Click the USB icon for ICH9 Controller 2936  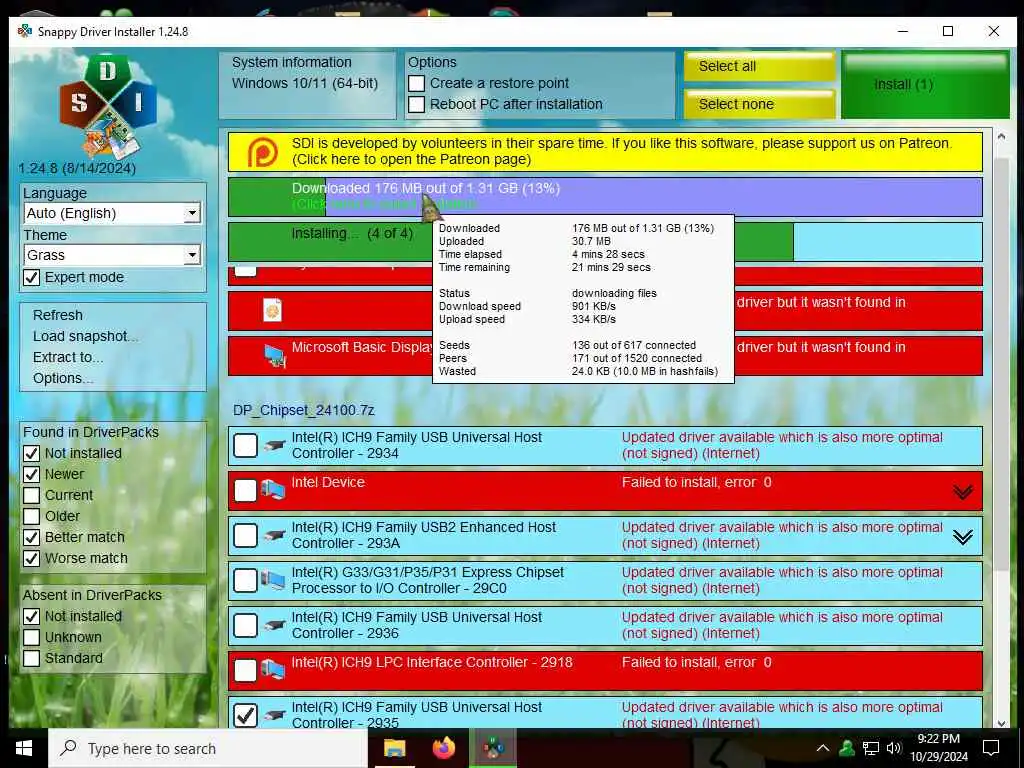click(x=274, y=626)
